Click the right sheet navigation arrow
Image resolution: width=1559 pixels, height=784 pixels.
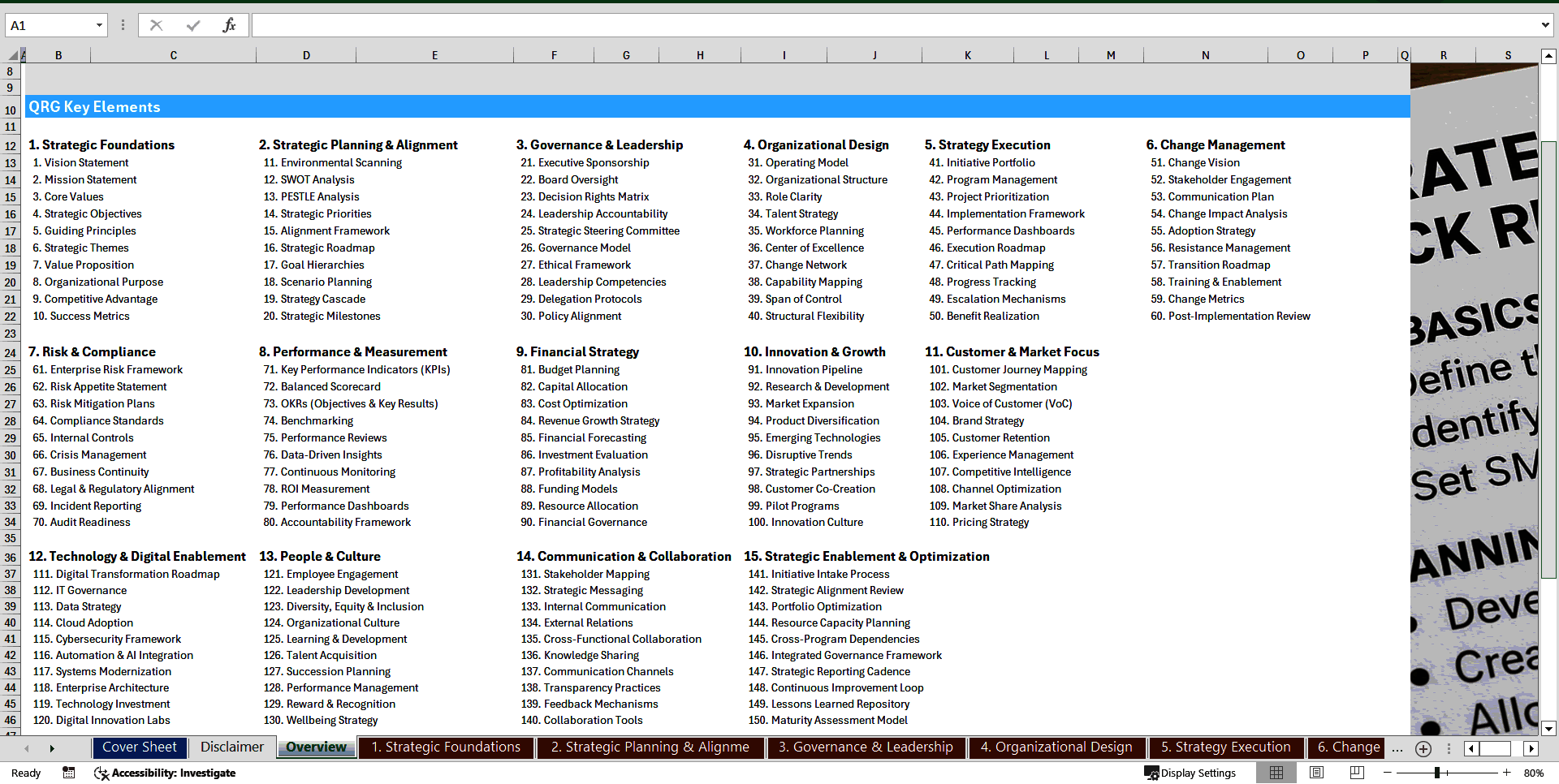pyautogui.click(x=52, y=747)
